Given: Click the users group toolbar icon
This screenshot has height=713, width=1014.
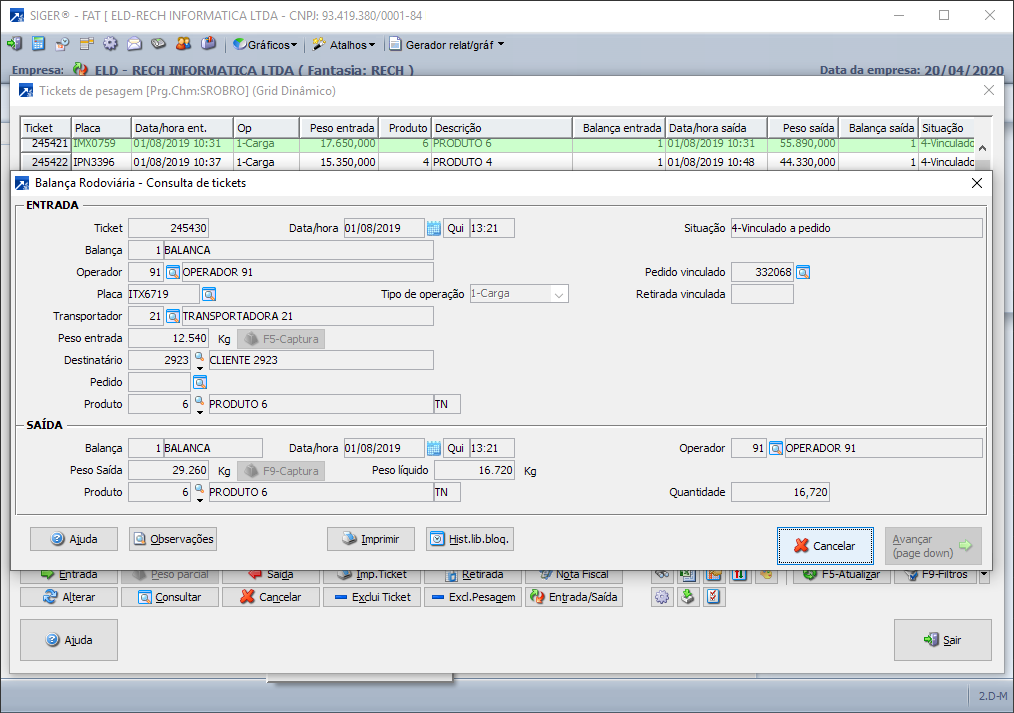Looking at the screenshot, I should (x=183, y=44).
